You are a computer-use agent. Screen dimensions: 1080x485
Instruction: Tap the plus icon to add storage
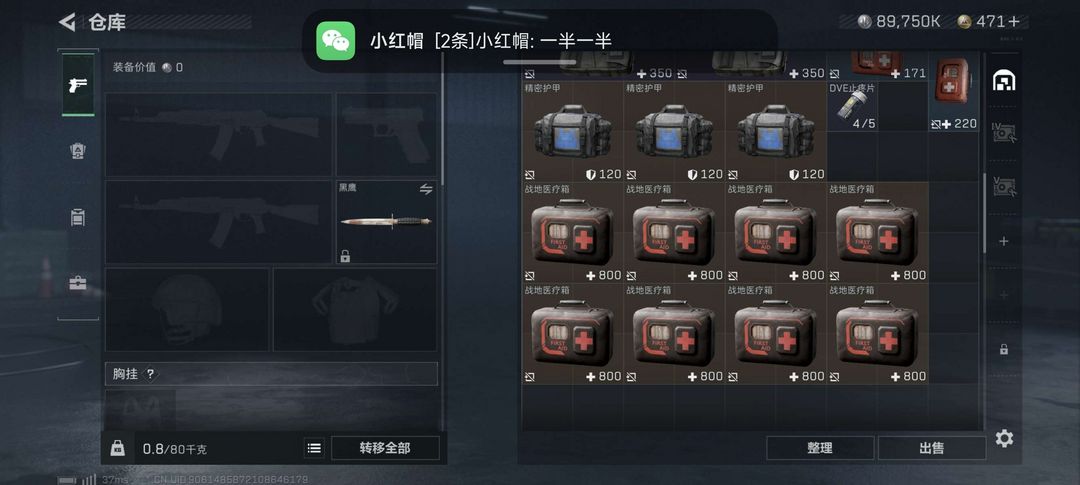click(1004, 241)
